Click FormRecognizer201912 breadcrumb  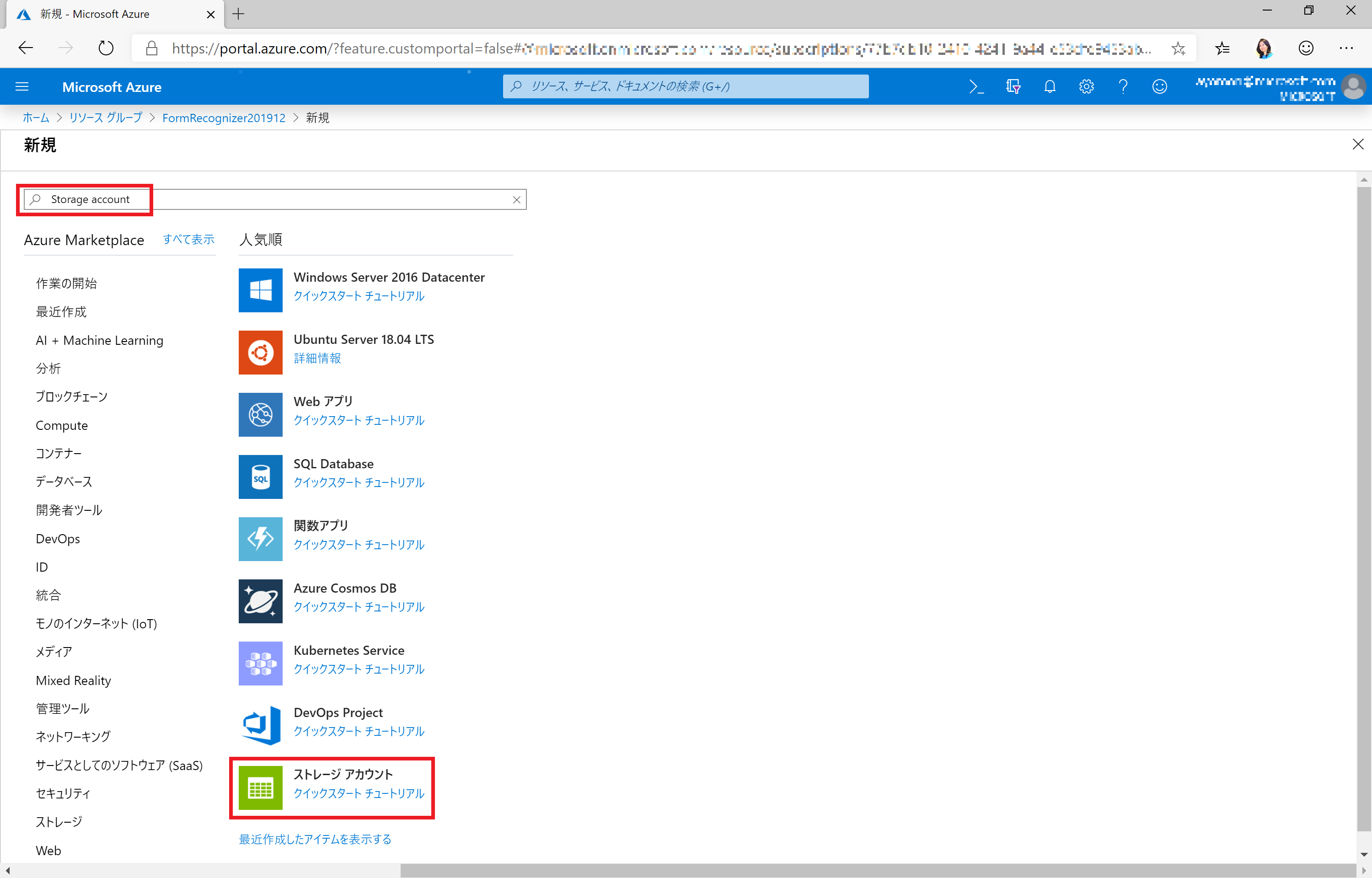point(224,118)
